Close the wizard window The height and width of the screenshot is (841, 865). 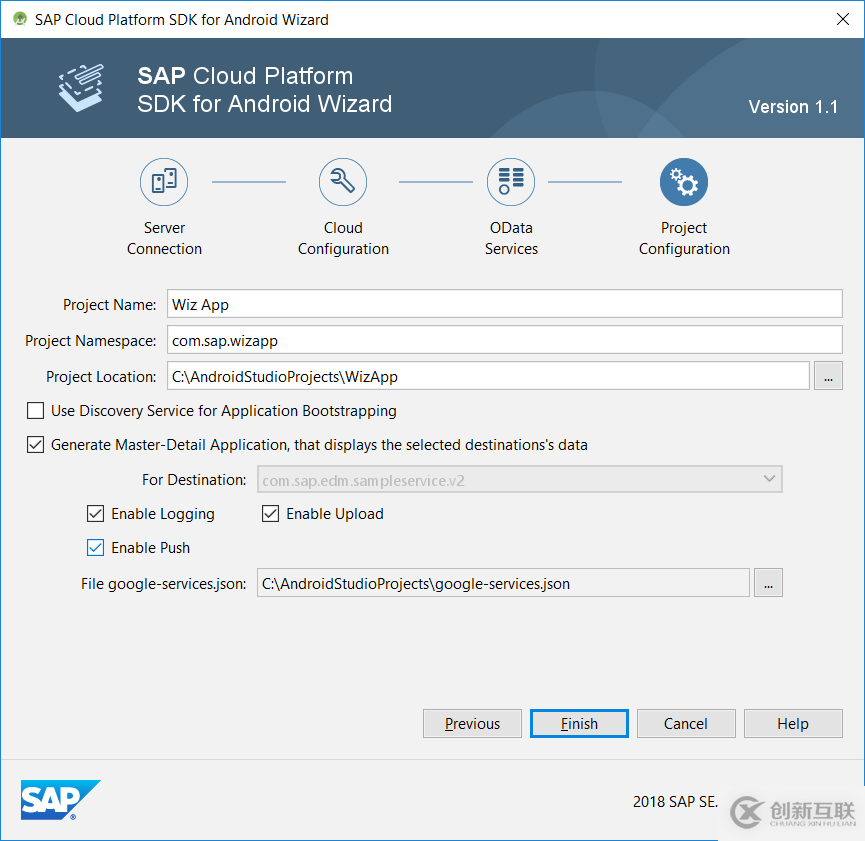837,19
